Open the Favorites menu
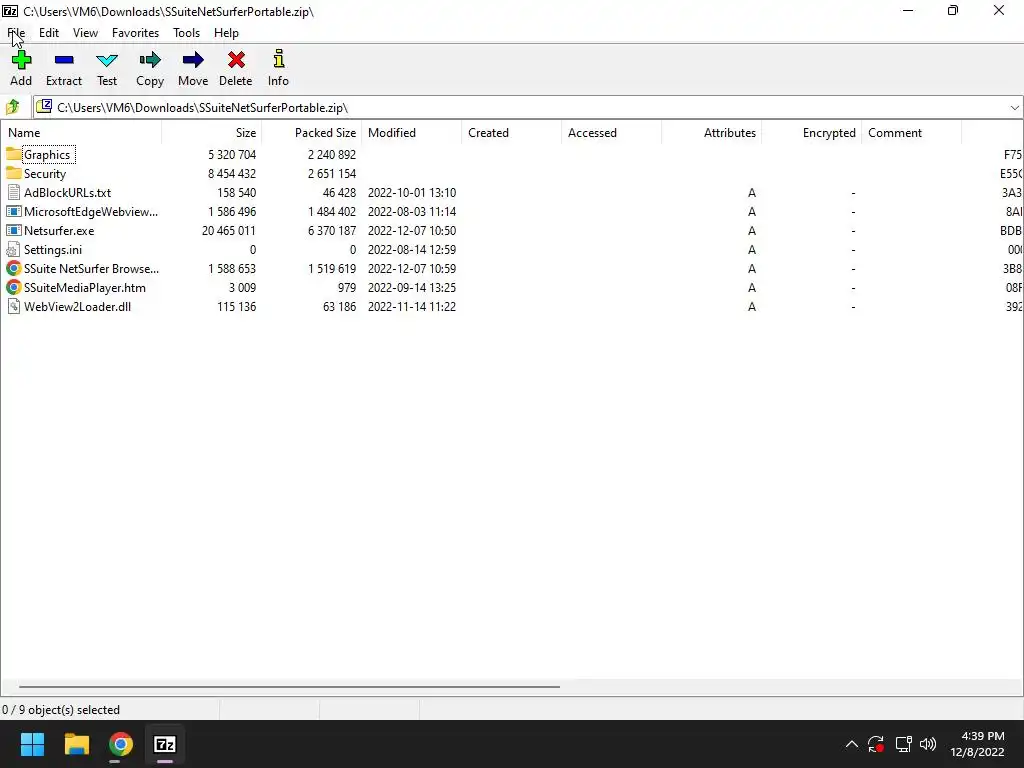 135,33
